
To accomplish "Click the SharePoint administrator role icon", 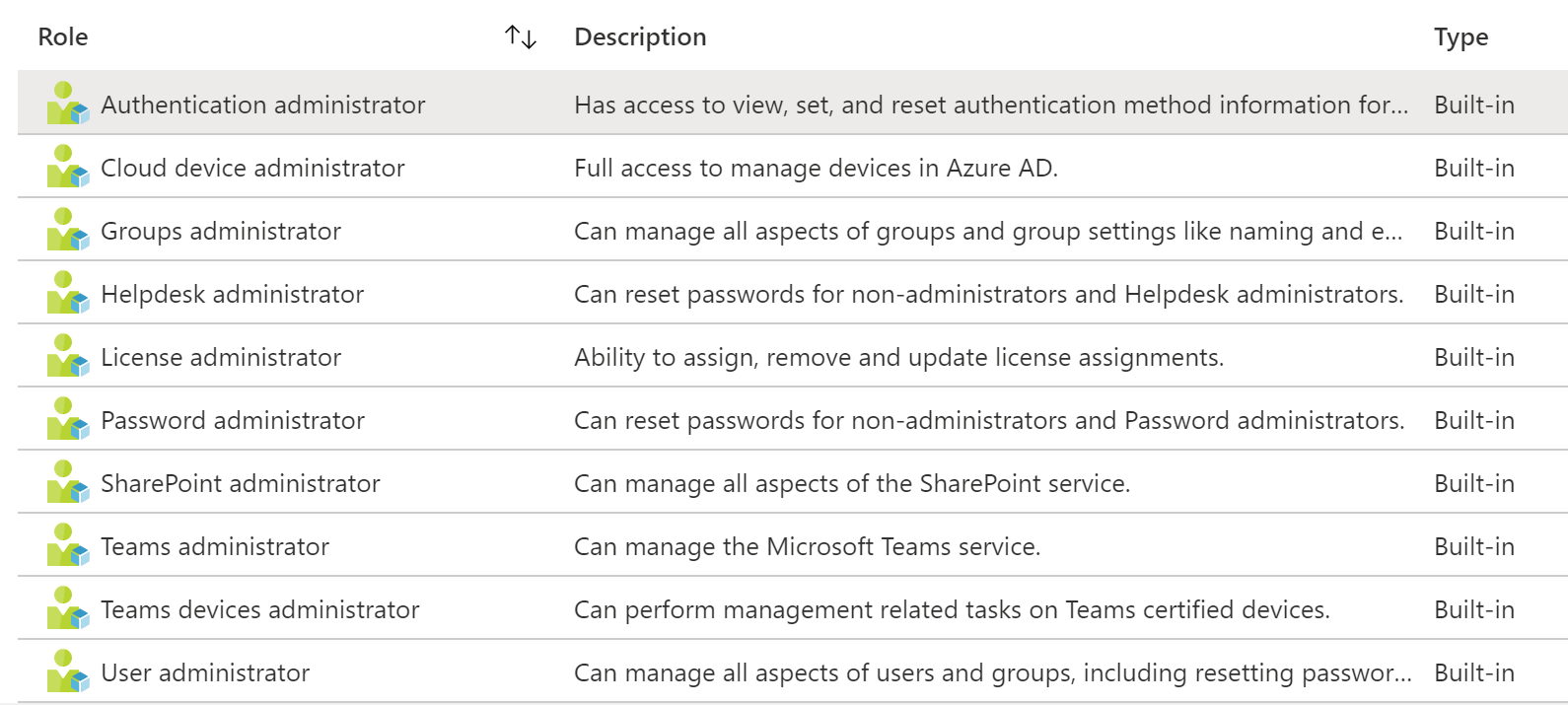I will coord(67,482).
